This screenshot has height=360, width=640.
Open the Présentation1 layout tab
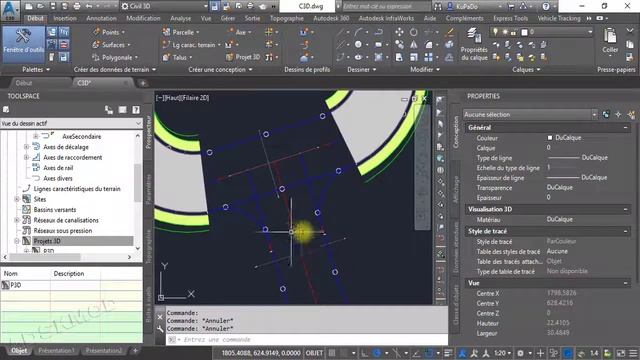point(56,351)
